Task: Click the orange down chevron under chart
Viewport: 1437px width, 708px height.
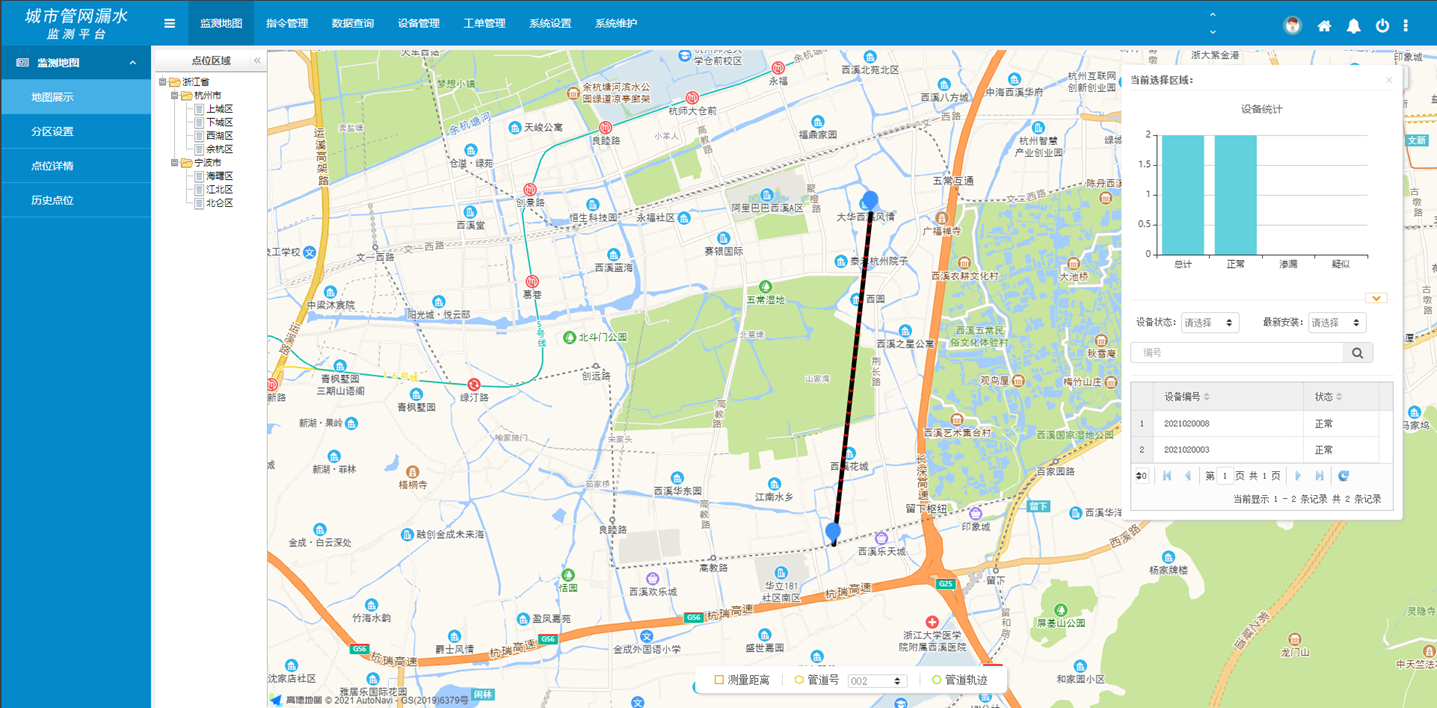Action: click(x=1377, y=298)
